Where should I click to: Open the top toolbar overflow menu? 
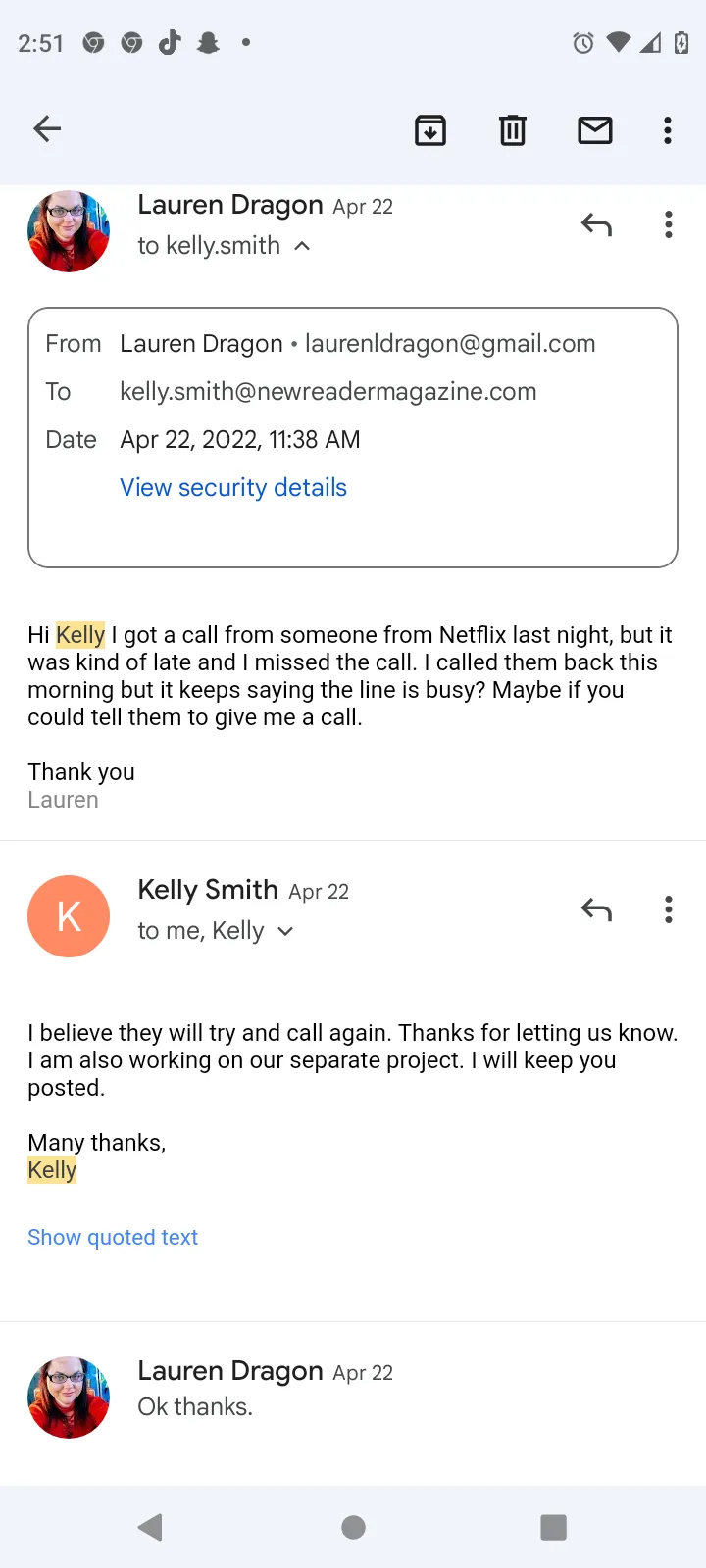[x=668, y=129]
